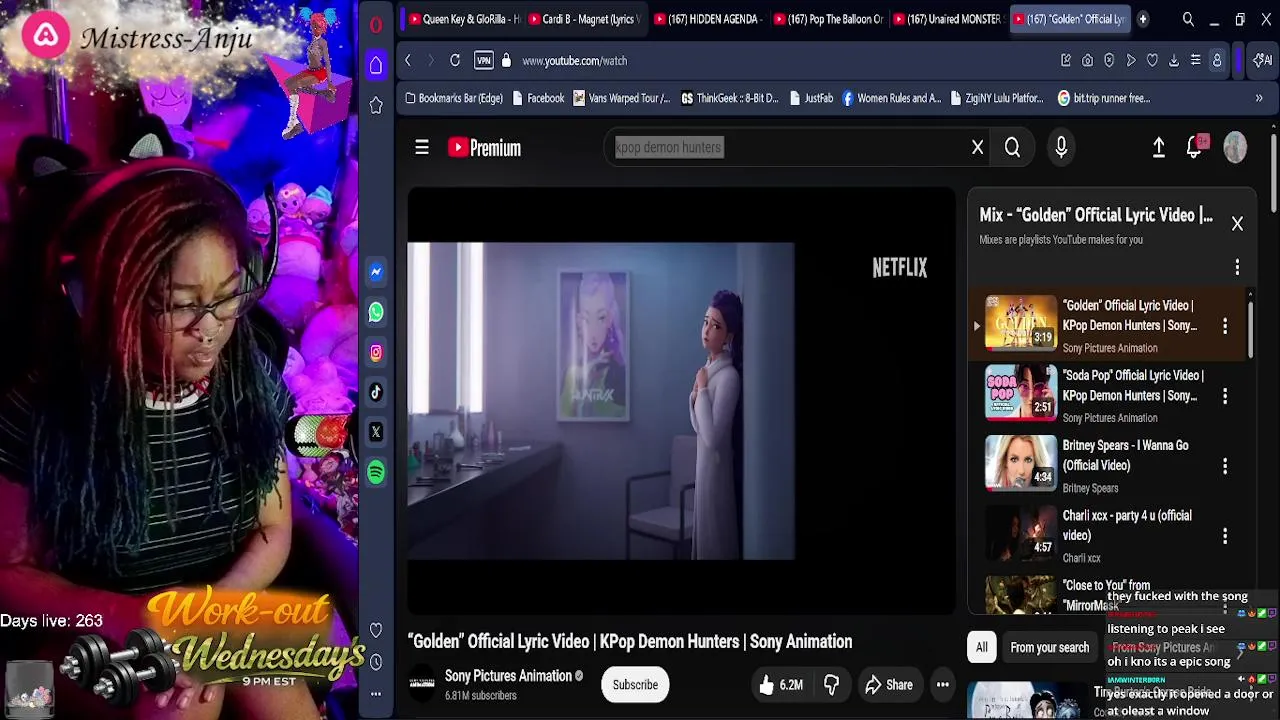Open Spotify from the sidebar
The height and width of the screenshot is (720, 1280).
coord(376,472)
